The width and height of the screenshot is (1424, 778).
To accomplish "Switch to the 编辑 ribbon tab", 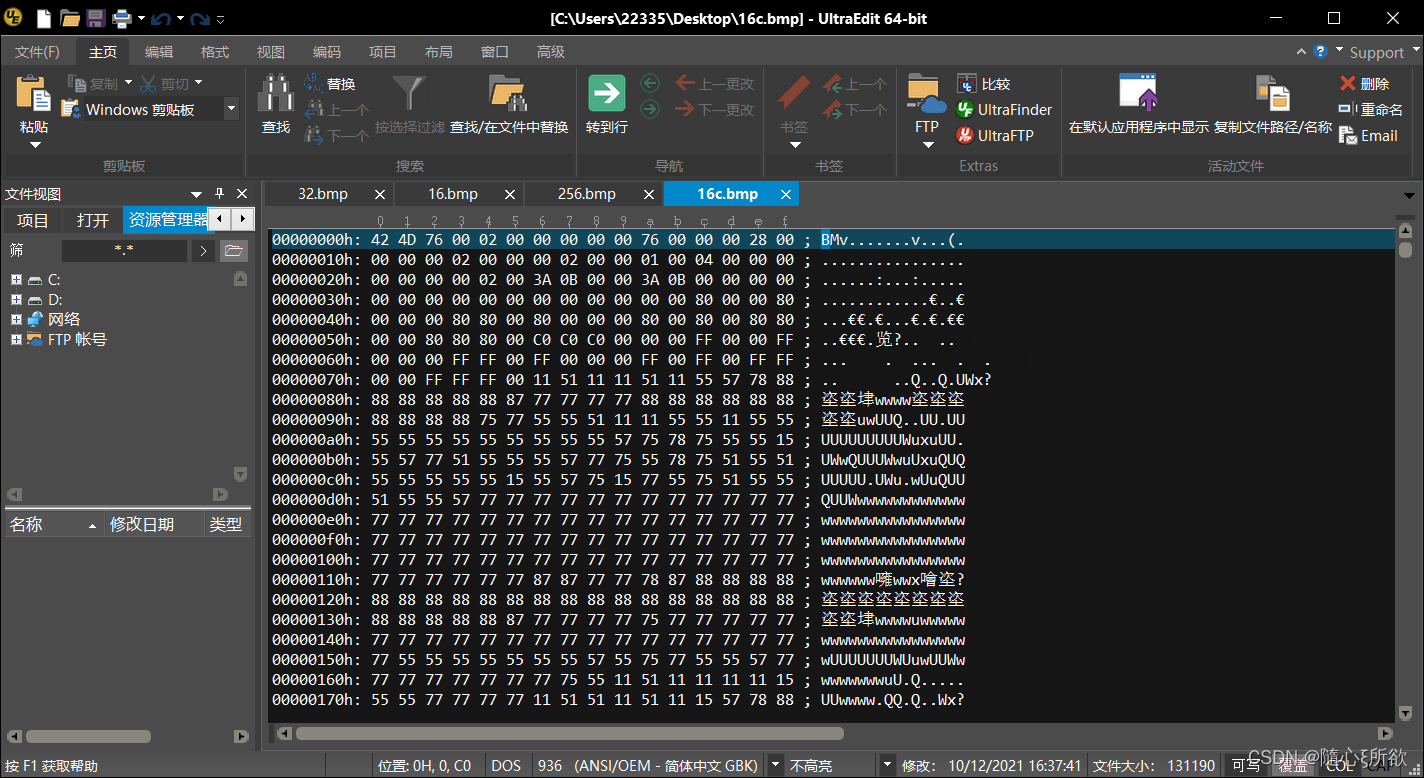I will [x=159, y=52].
